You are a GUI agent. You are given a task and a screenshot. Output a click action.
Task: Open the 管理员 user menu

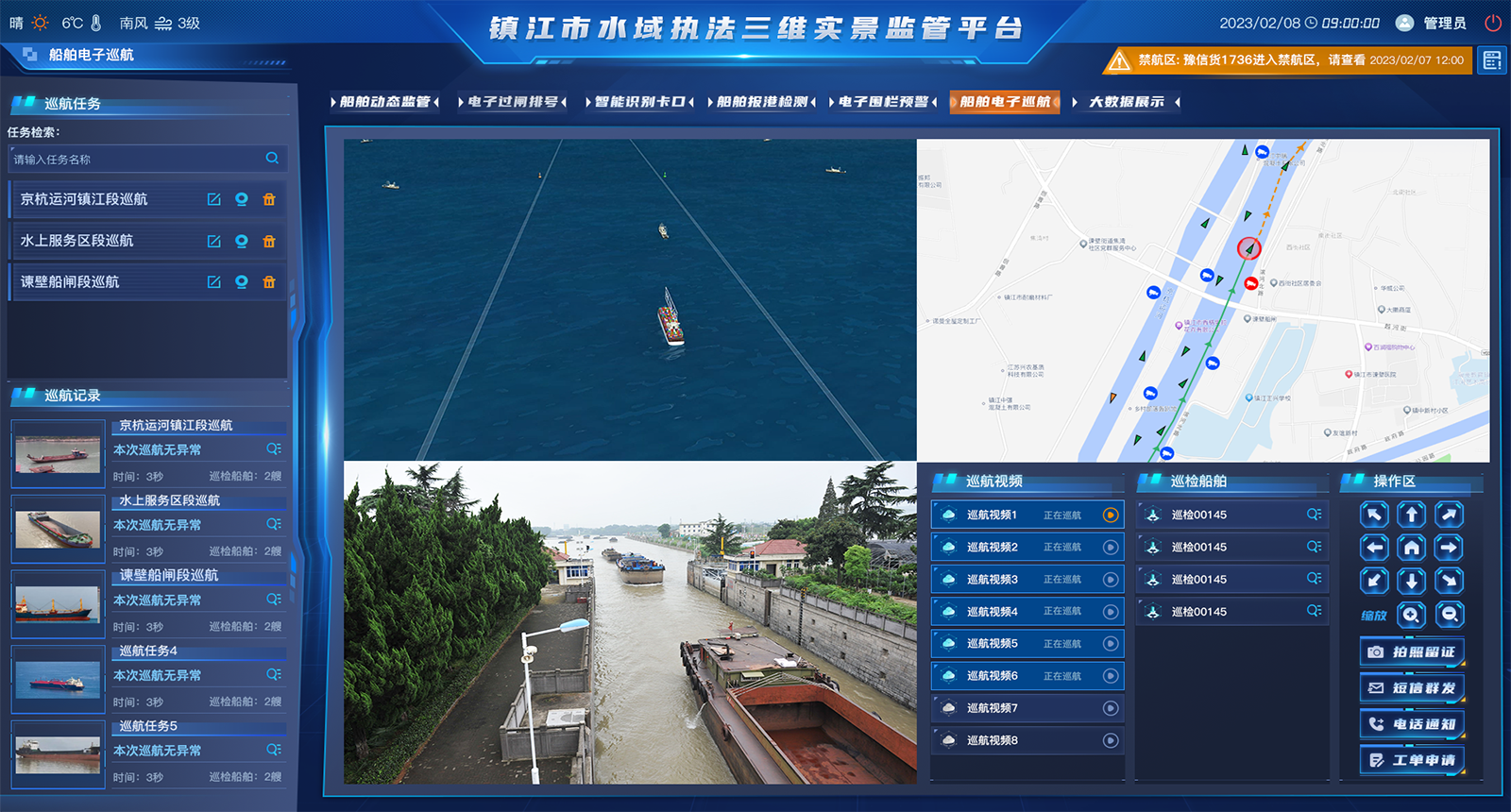(1432, 23)
